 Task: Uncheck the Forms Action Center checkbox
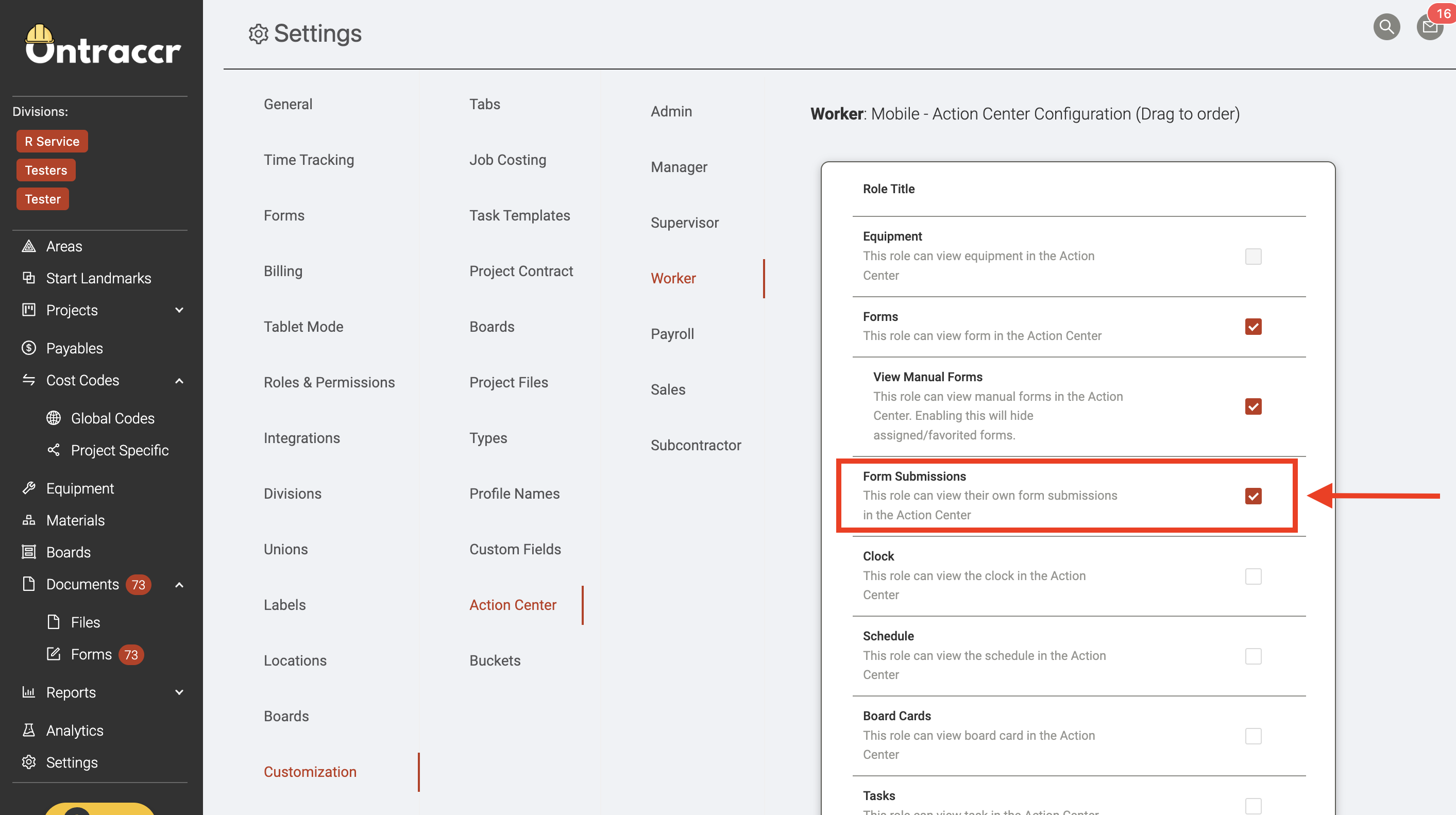click(1253, 327)
